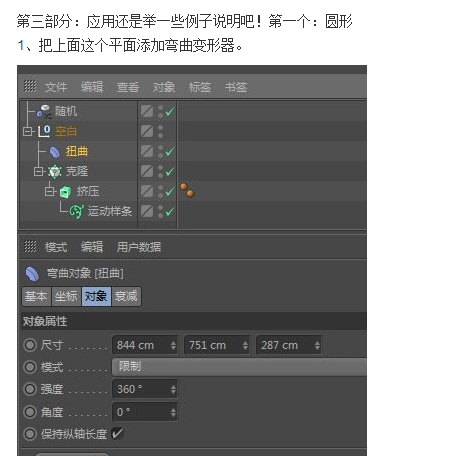Click the animation circle beside 角度
460x456 pixels.
[30, 412]
